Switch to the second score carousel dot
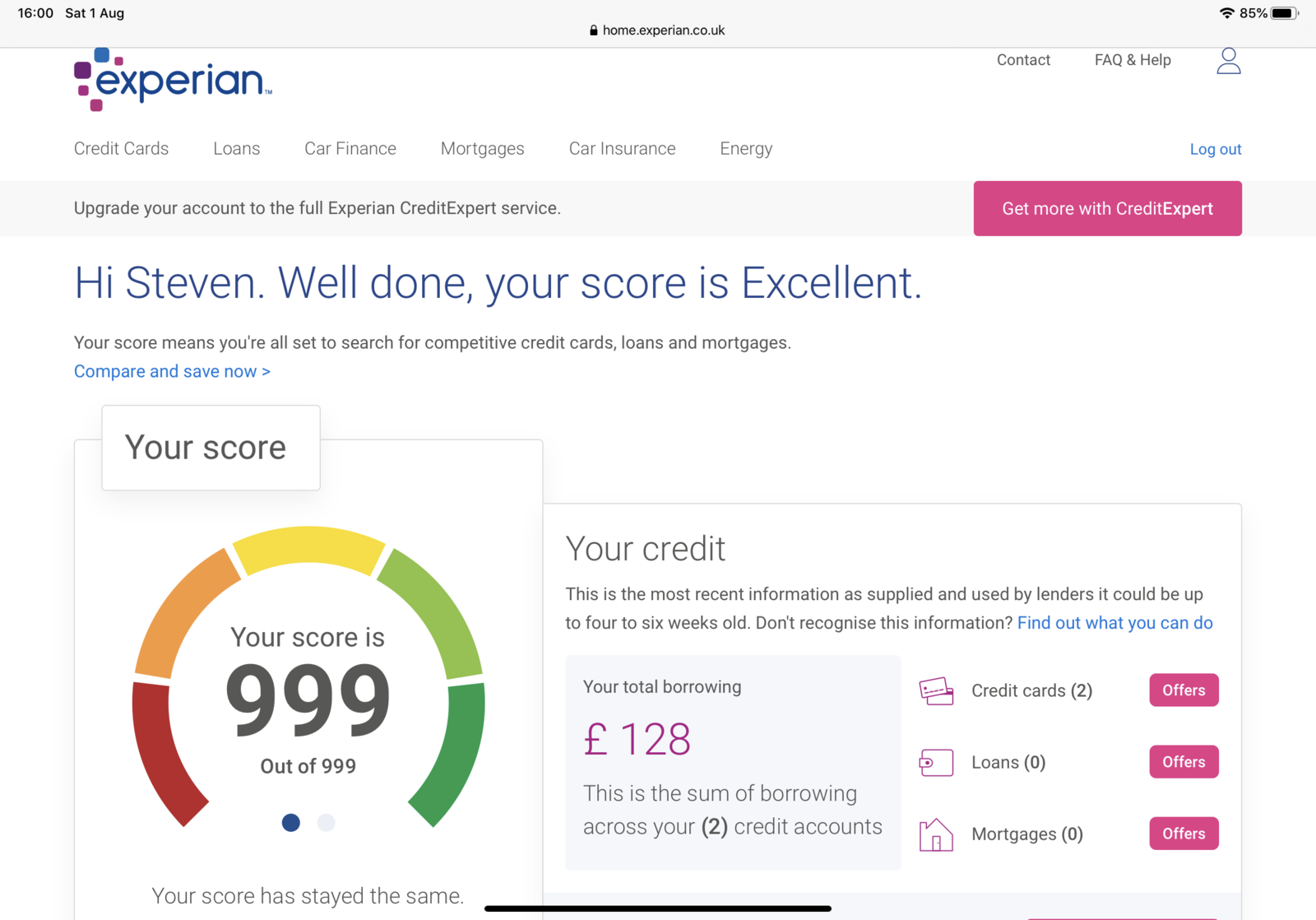1316x920 pixels. click(x=327, y=823)
